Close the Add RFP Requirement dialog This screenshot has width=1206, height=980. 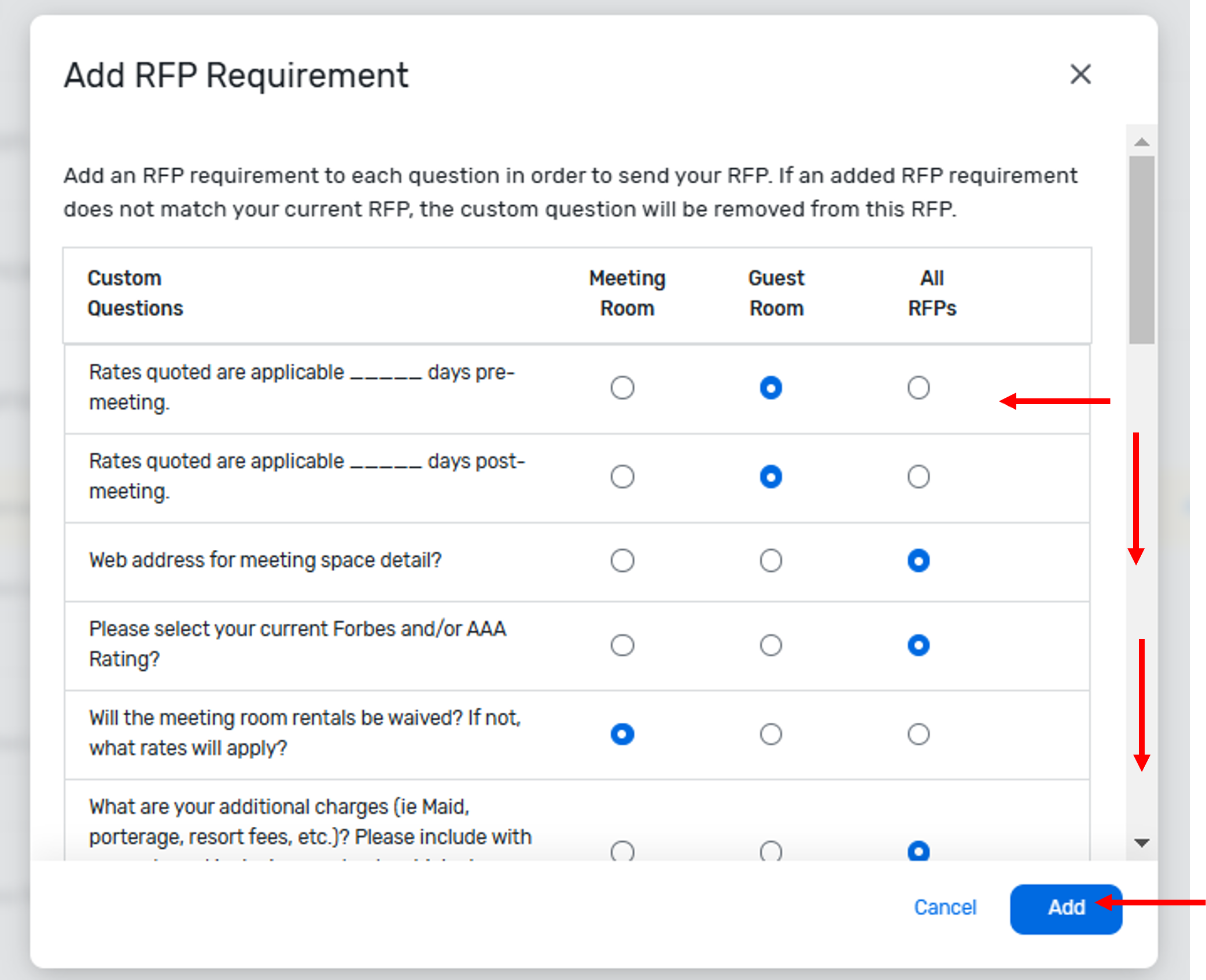(x=1080, y=75)
